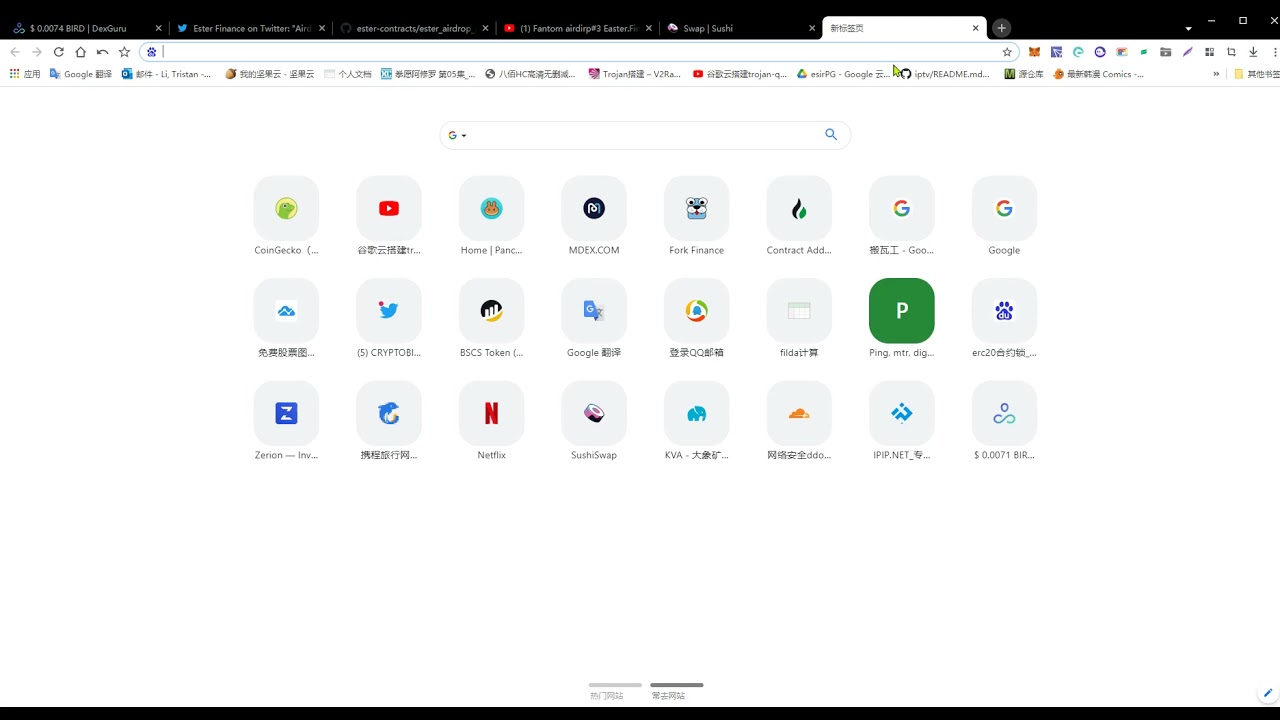Image resolution: width=1280 pixels, height=720 pixels.
Task: Switch to Fantom airdrop YouTube tab
Action: [x=576, y=28]
